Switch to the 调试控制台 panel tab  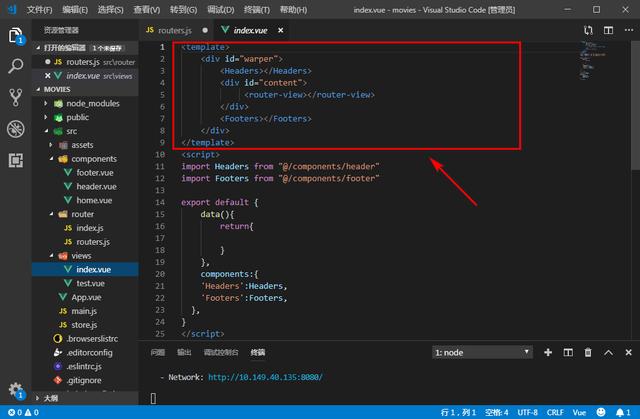(221, 352)
